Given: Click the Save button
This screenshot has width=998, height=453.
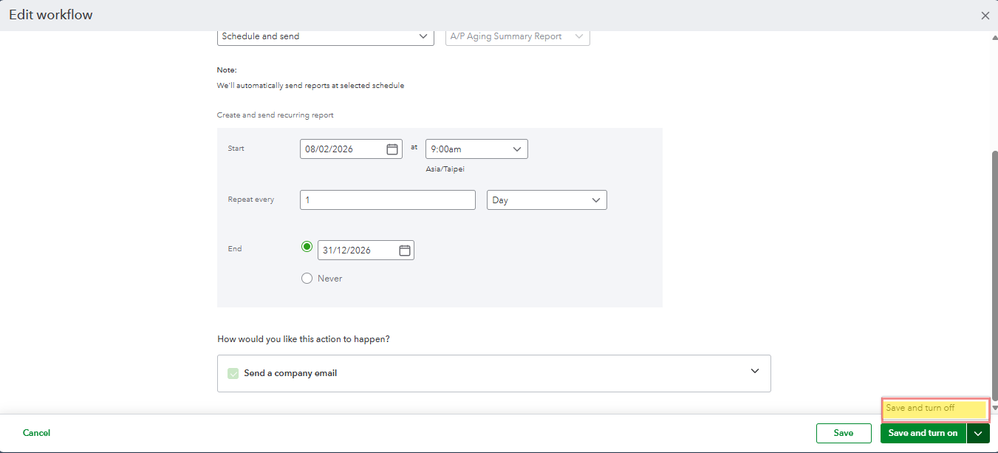Looking at the screenshot, I should point(843,433).
